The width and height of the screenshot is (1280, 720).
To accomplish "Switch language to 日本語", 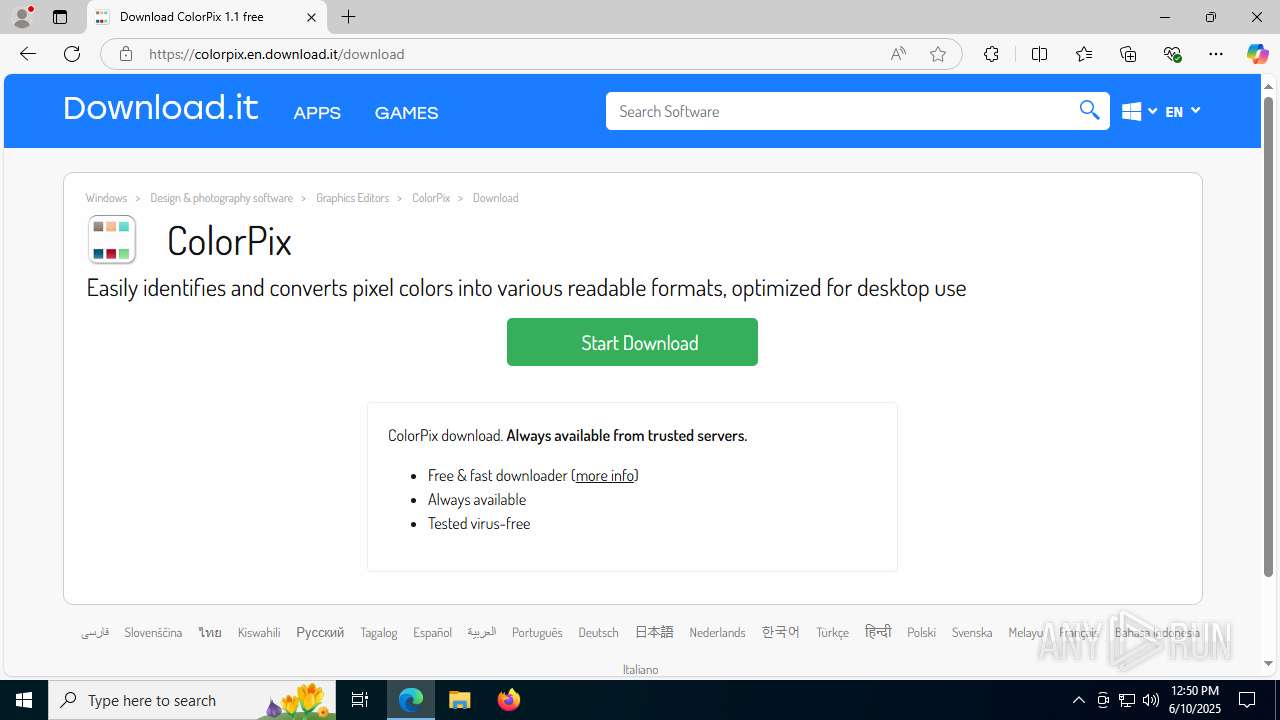I will [x=654, y=632].
